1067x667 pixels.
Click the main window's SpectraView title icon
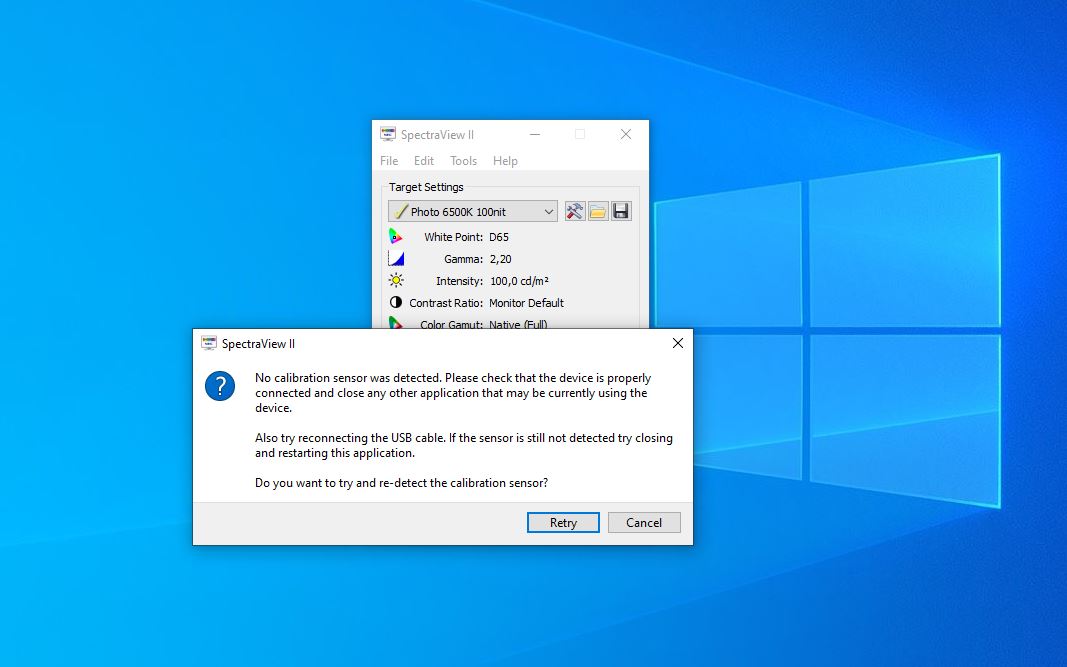pyautogui.click(x=388, y=135)
